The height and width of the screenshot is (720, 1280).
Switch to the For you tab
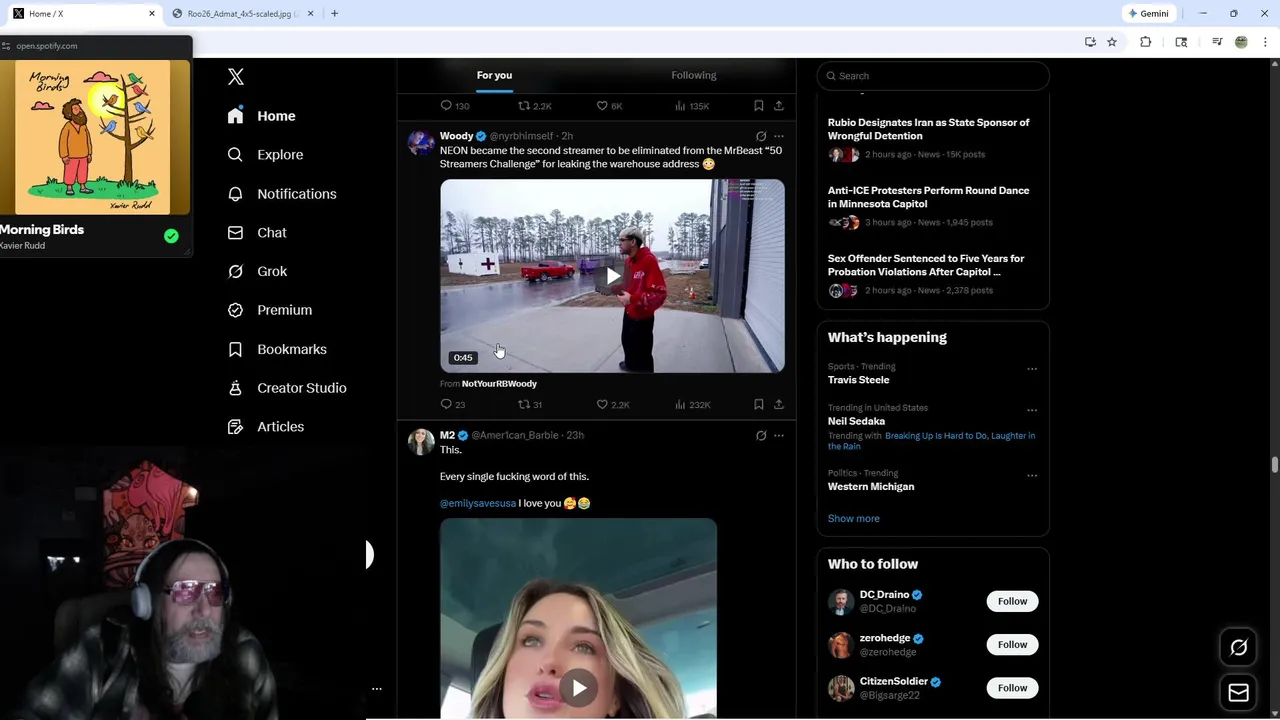tap(494, 75)
